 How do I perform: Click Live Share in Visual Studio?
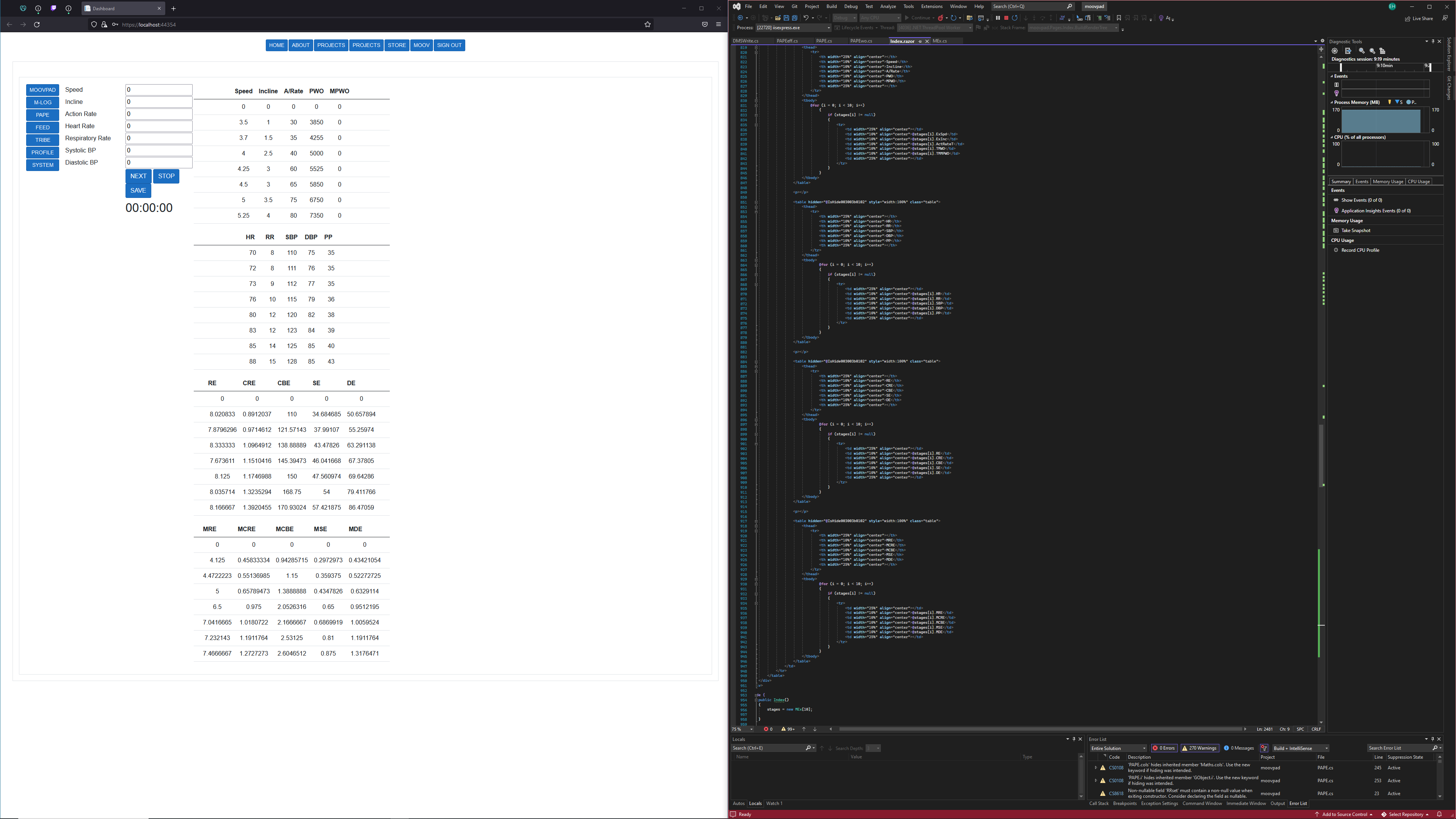tap(1419, 18)
